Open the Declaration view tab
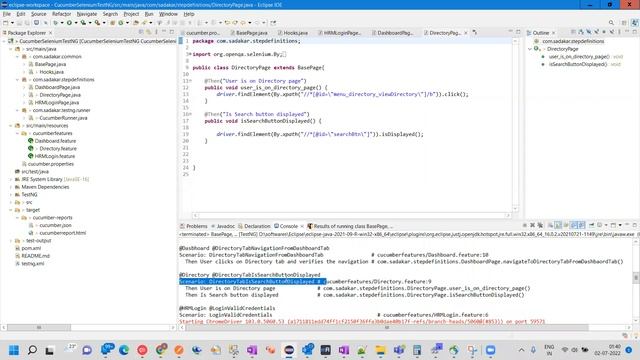The image size is (640, 360). [x=254, y=226]
